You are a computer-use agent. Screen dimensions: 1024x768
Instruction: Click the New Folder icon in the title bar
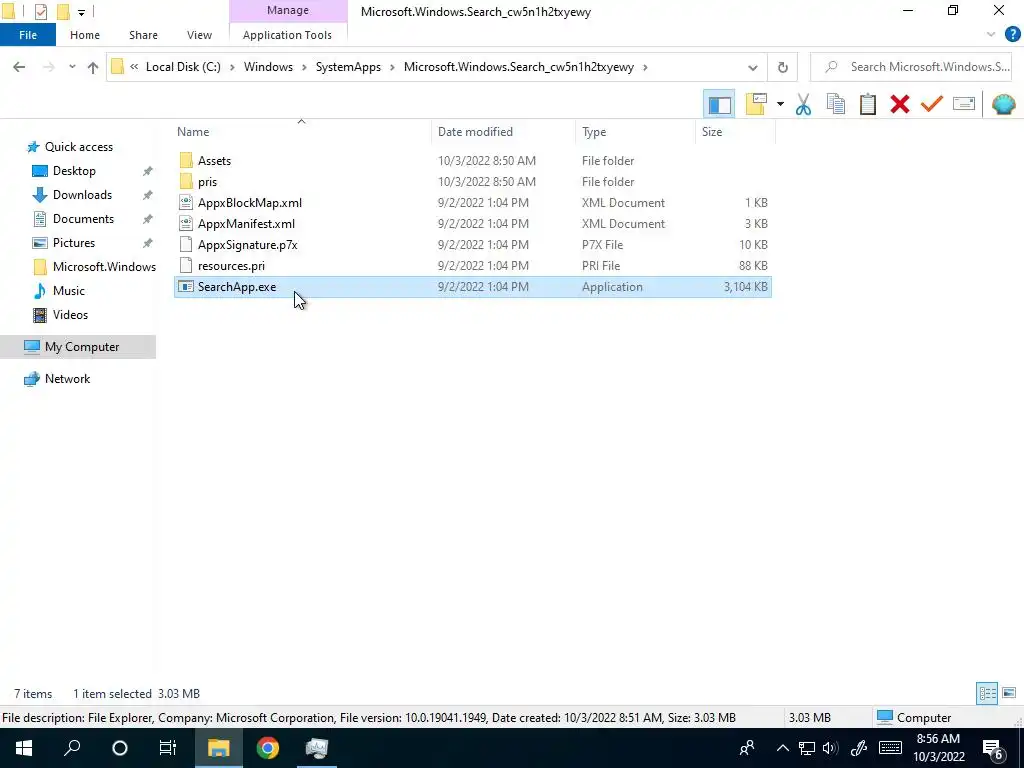point(63,11)
